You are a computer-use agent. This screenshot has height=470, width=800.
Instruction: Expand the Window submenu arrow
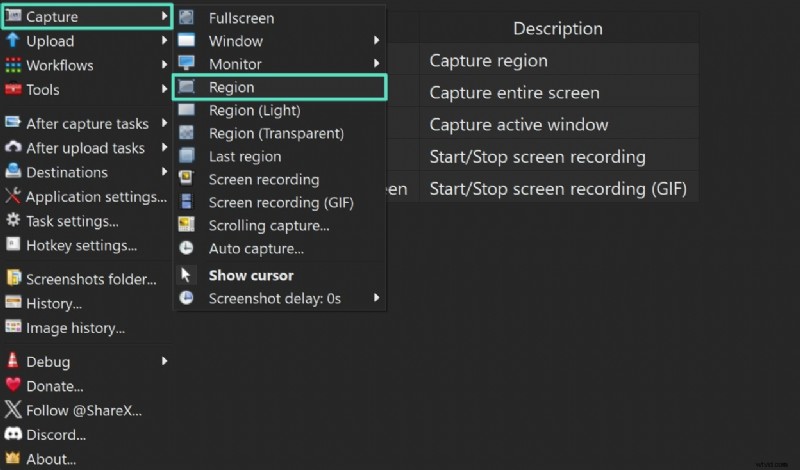(x=377, y=41)
